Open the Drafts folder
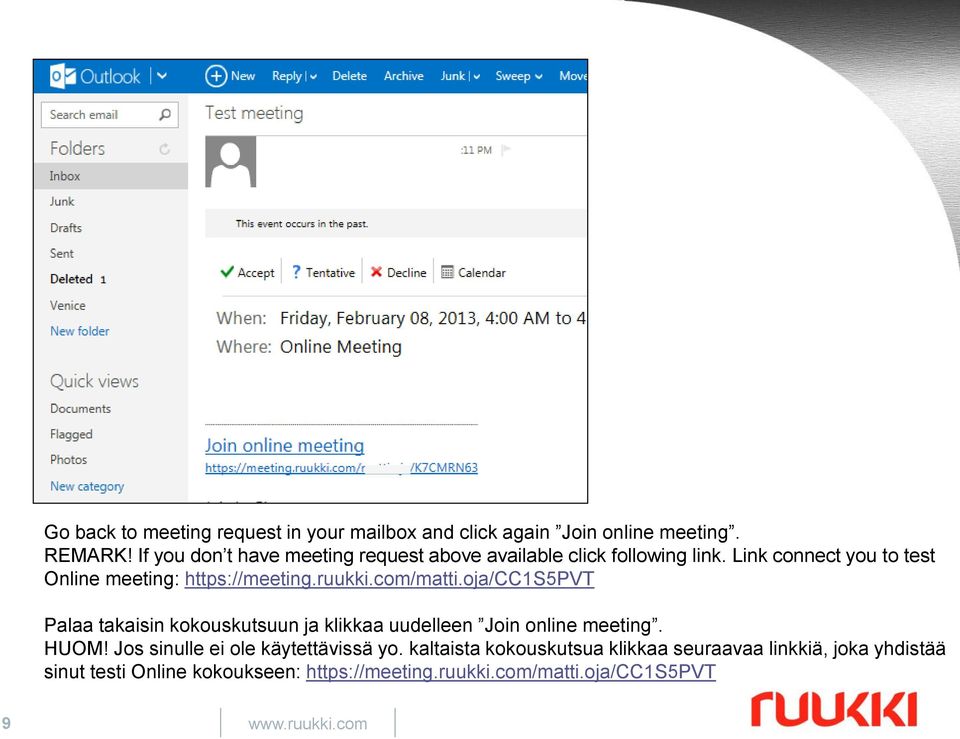The height and width of the screenshot is (739, 960). point(66,228)
